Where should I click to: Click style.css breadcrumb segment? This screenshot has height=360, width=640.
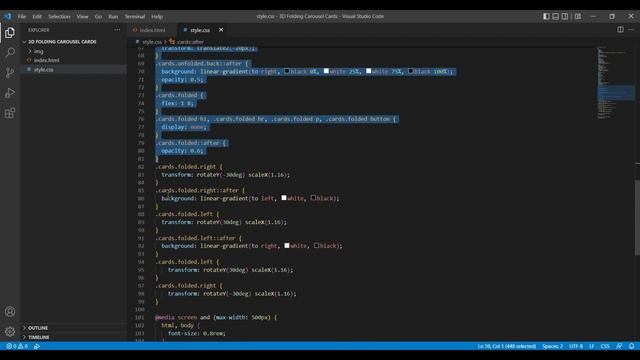[152, 42]
